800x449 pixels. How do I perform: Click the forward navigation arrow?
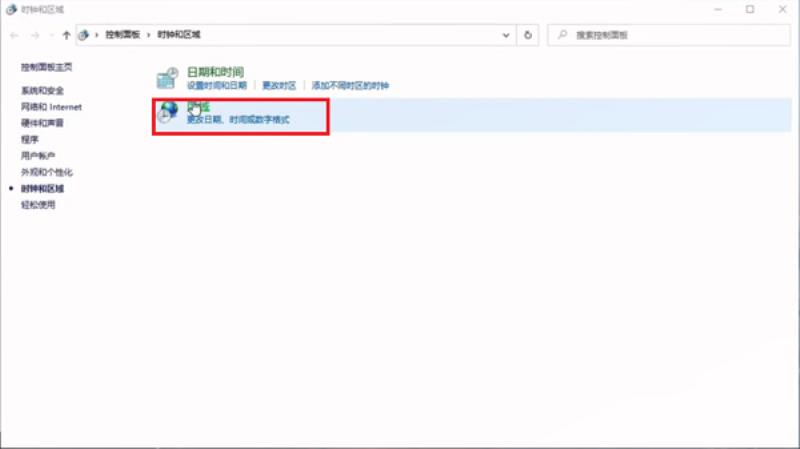tap(35, 35)
